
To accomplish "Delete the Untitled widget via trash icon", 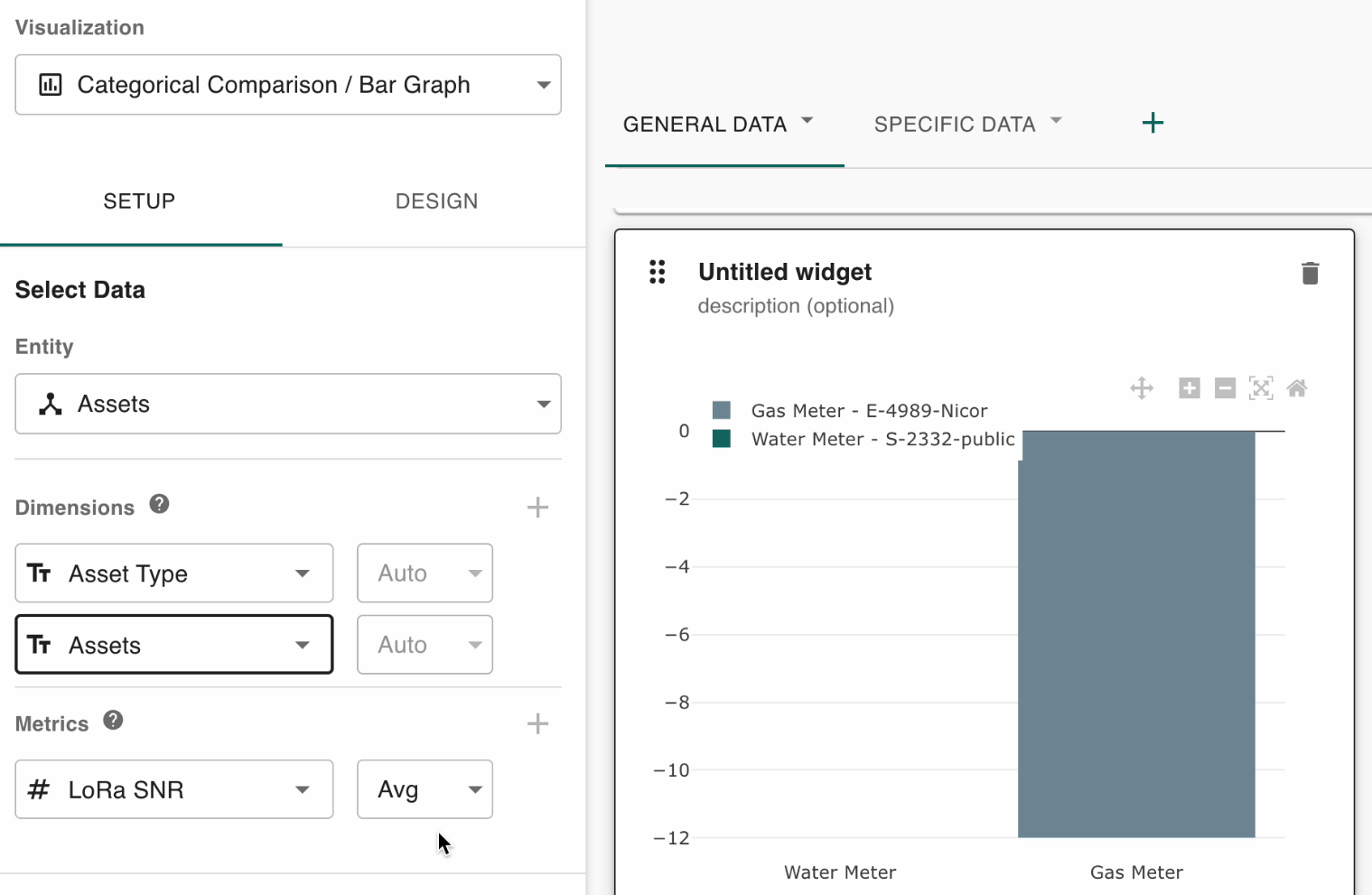I will 1310,273.
